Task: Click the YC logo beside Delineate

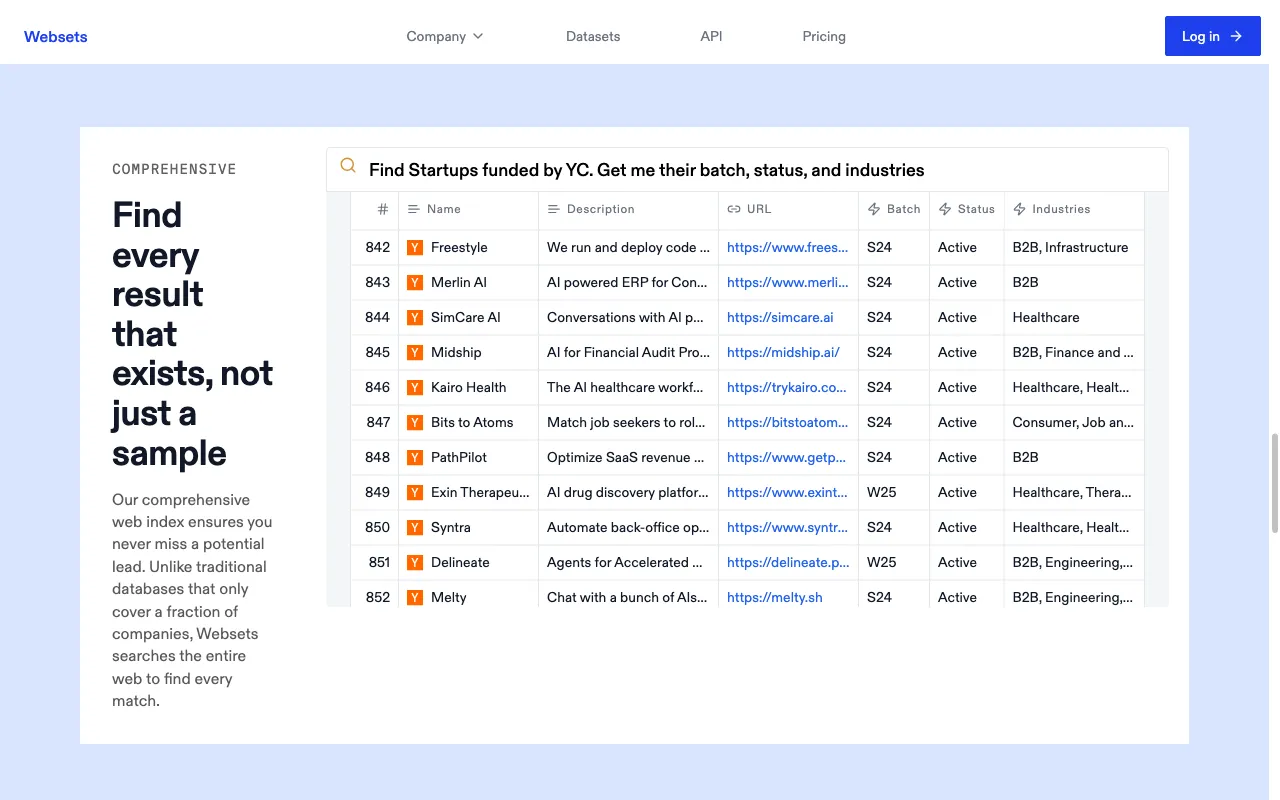Action: tap(415, 562)
